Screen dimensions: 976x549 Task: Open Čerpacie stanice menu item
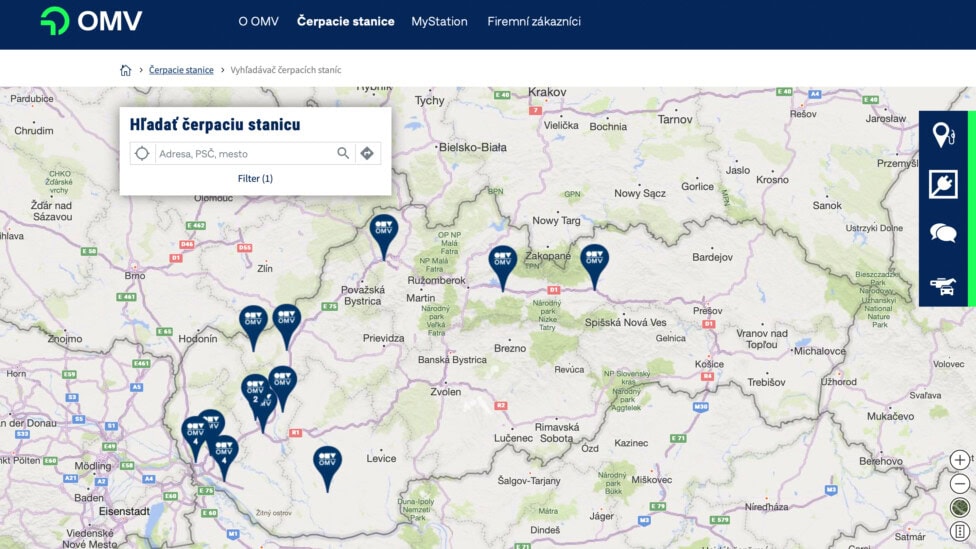click(x=345, y=21)
